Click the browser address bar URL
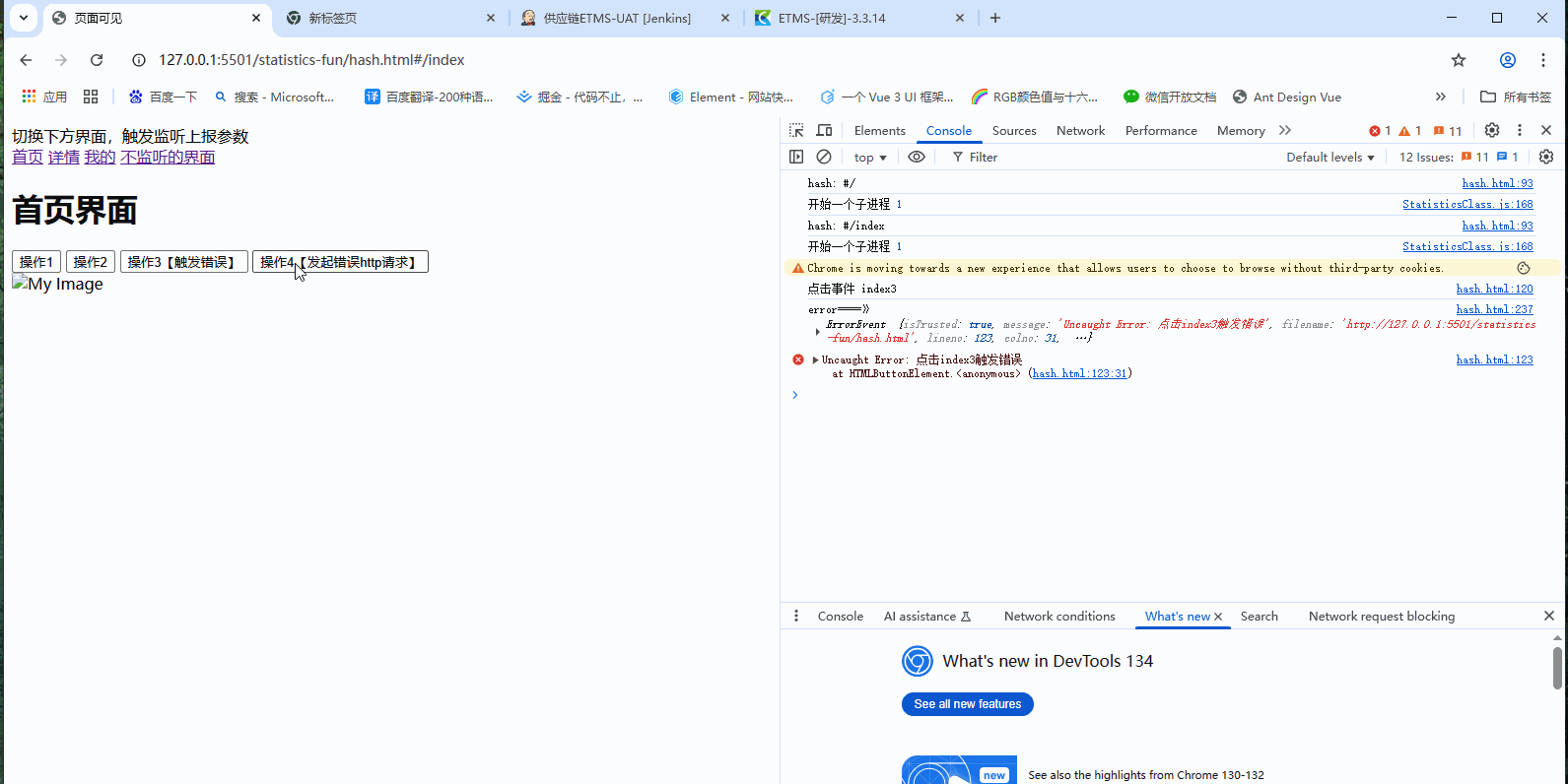1568x784 pixels. pyautogui.click(x=311, y=60)
